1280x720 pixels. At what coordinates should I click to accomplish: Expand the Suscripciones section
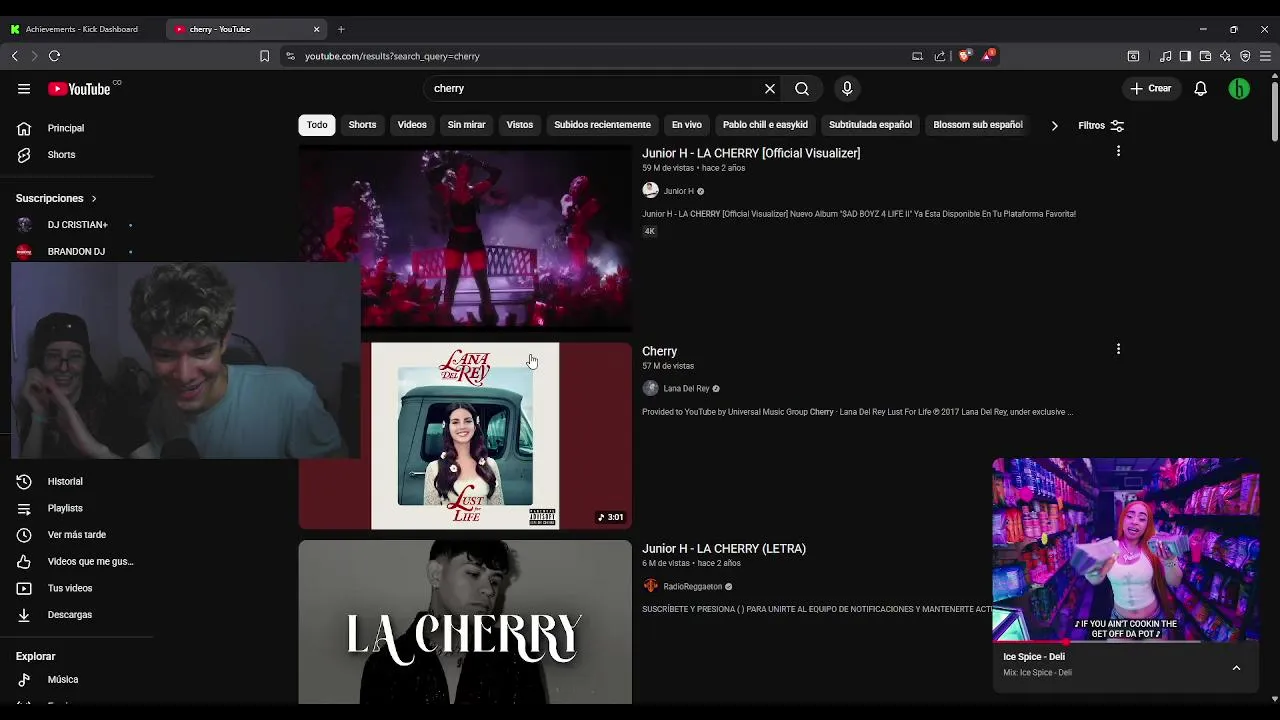[x=56, y=199]
